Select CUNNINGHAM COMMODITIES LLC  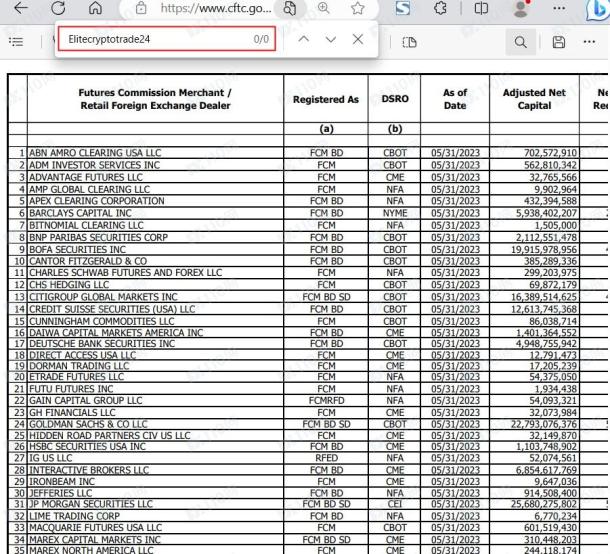coord(102,321)
